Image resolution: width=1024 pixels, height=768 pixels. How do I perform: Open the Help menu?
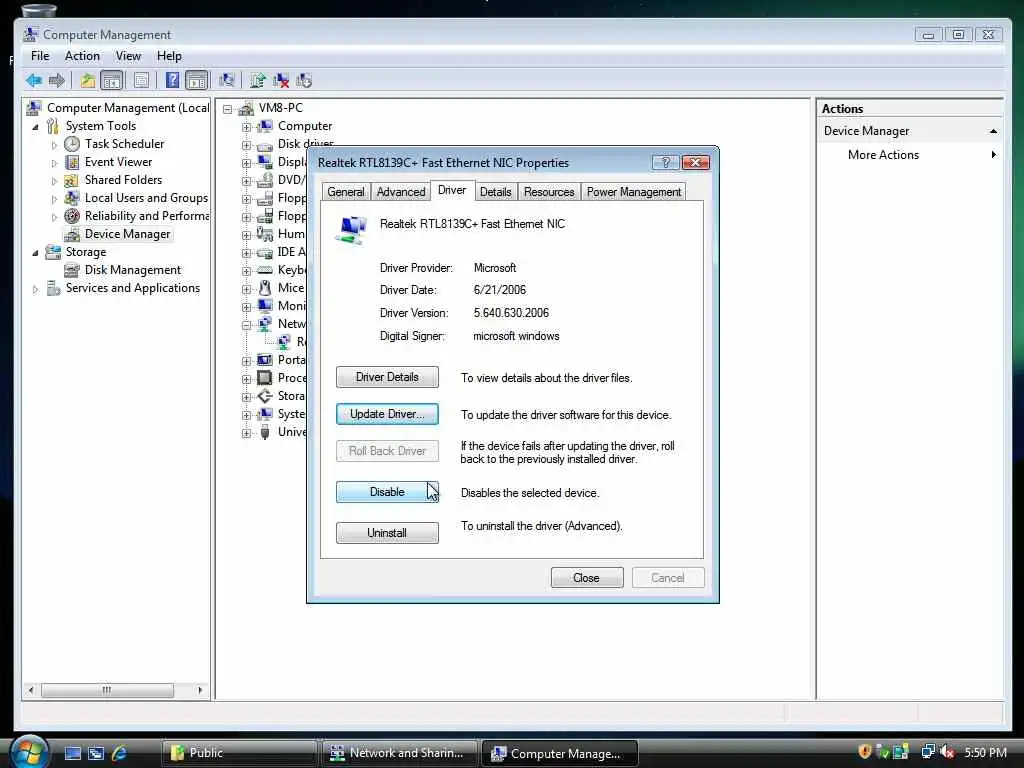click(169, 56)
